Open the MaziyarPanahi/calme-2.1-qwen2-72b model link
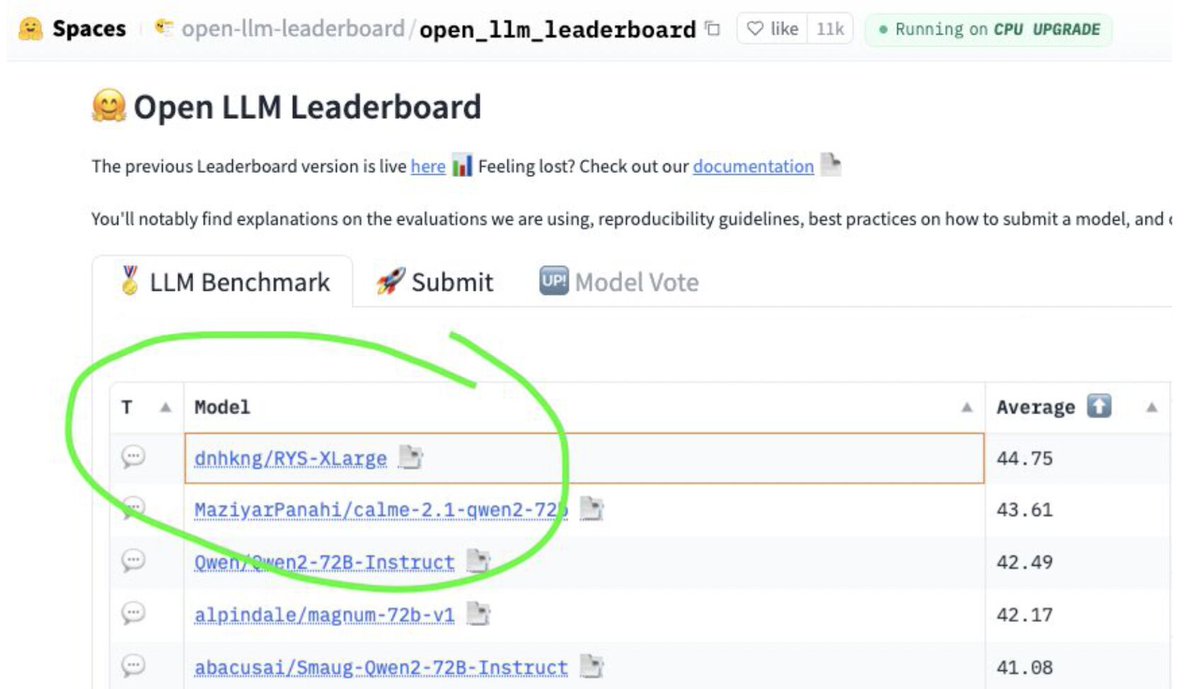 tap(381, 511)
